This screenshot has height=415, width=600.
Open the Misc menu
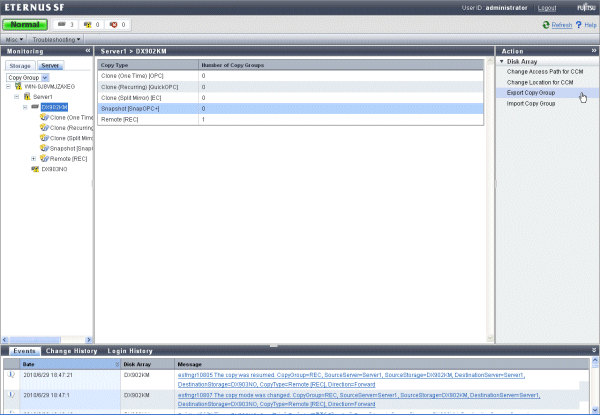click(x=15, y=39)
